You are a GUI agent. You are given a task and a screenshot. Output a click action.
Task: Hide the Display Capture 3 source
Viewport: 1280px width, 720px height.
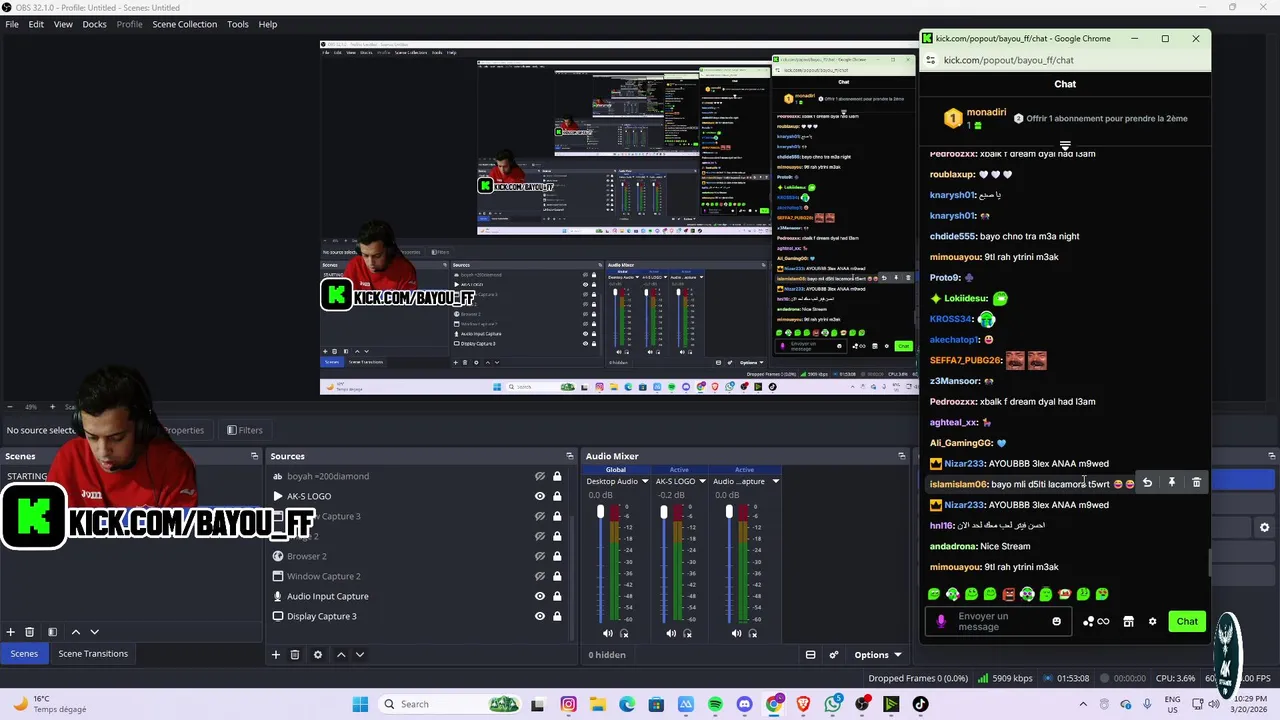[x=540, y=616]
